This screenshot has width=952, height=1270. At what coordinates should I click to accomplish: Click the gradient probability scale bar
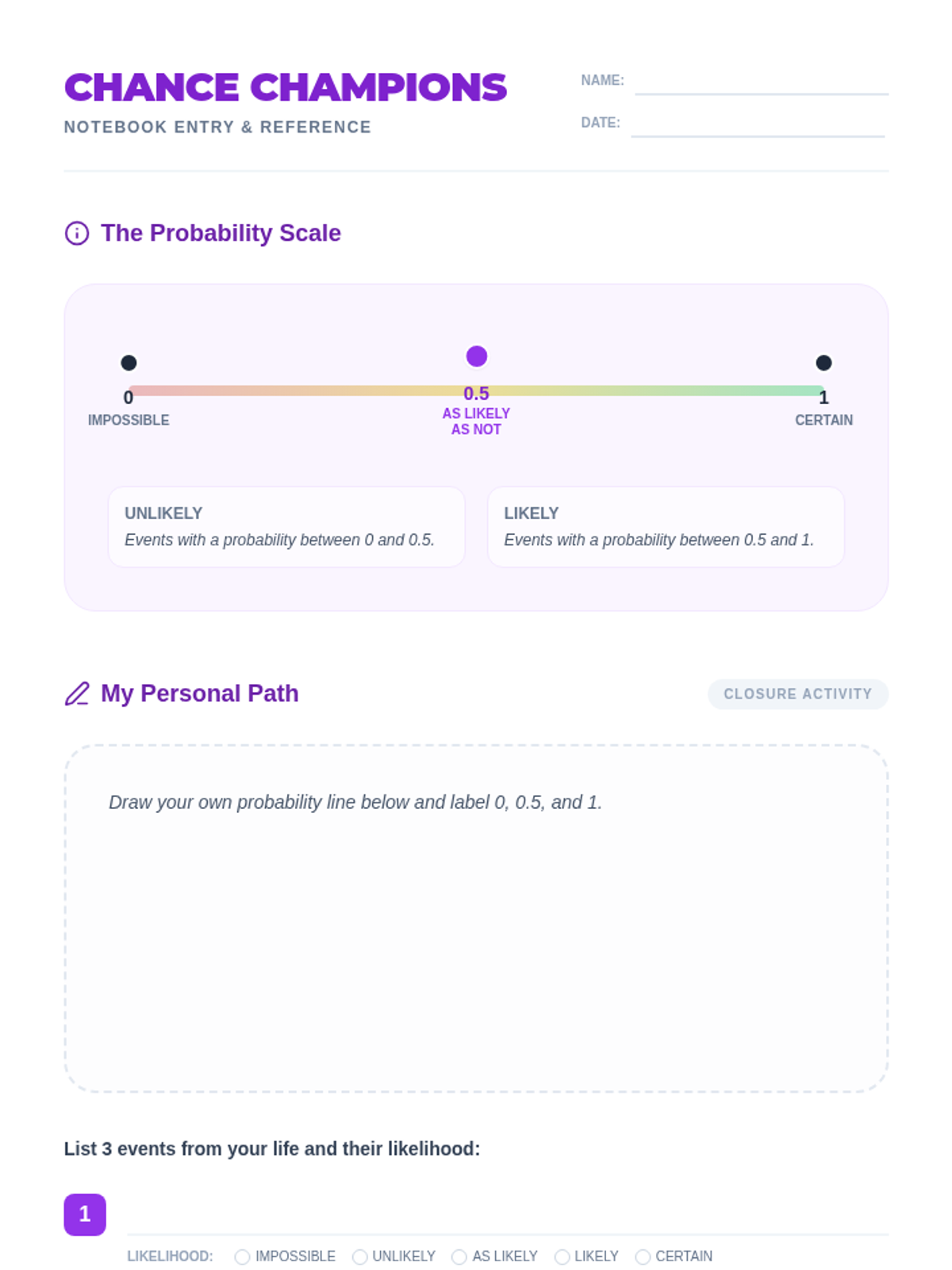pos(317,391)
